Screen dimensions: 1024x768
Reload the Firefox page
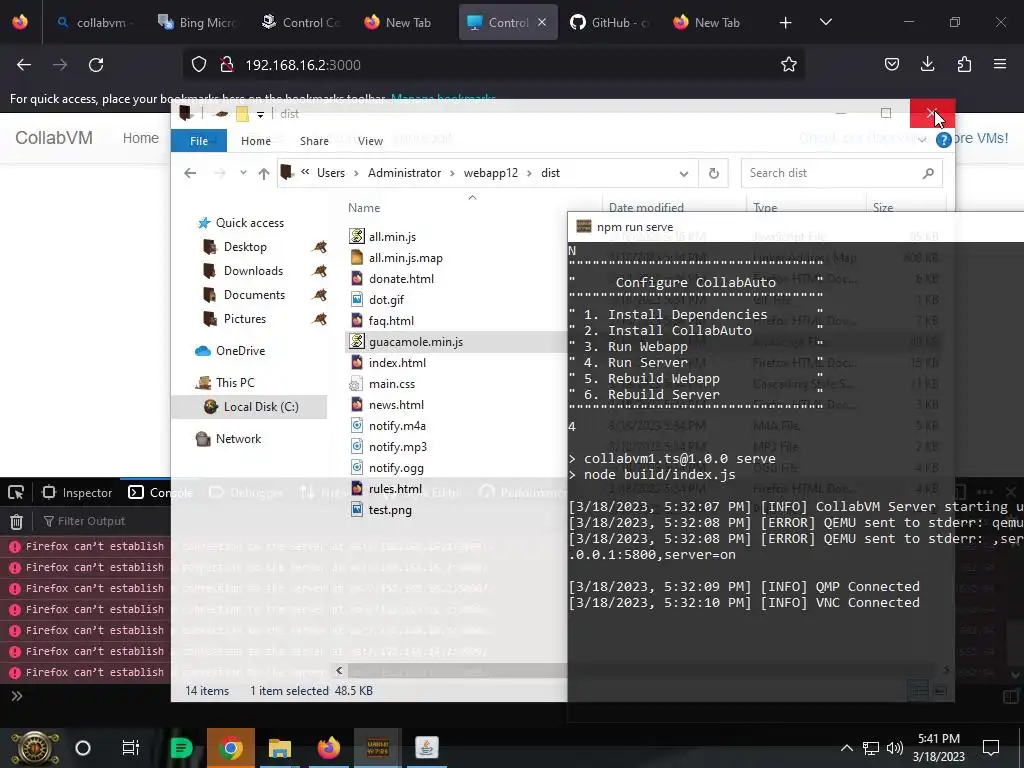point(96,65)
